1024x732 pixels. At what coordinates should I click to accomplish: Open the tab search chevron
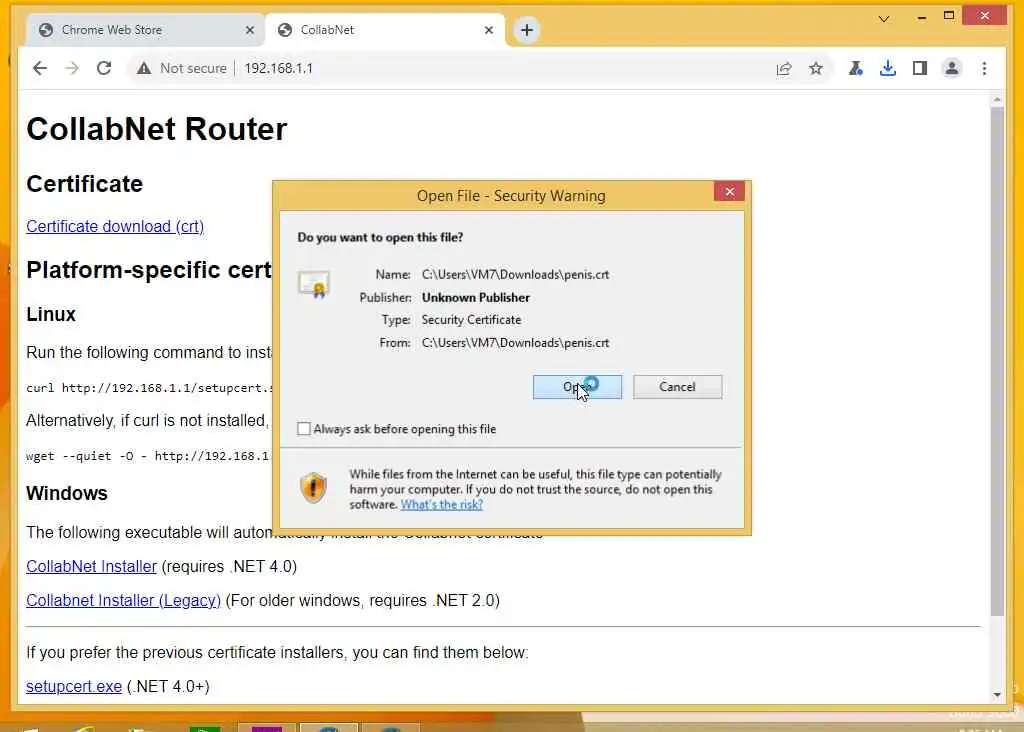click(884, 18)
